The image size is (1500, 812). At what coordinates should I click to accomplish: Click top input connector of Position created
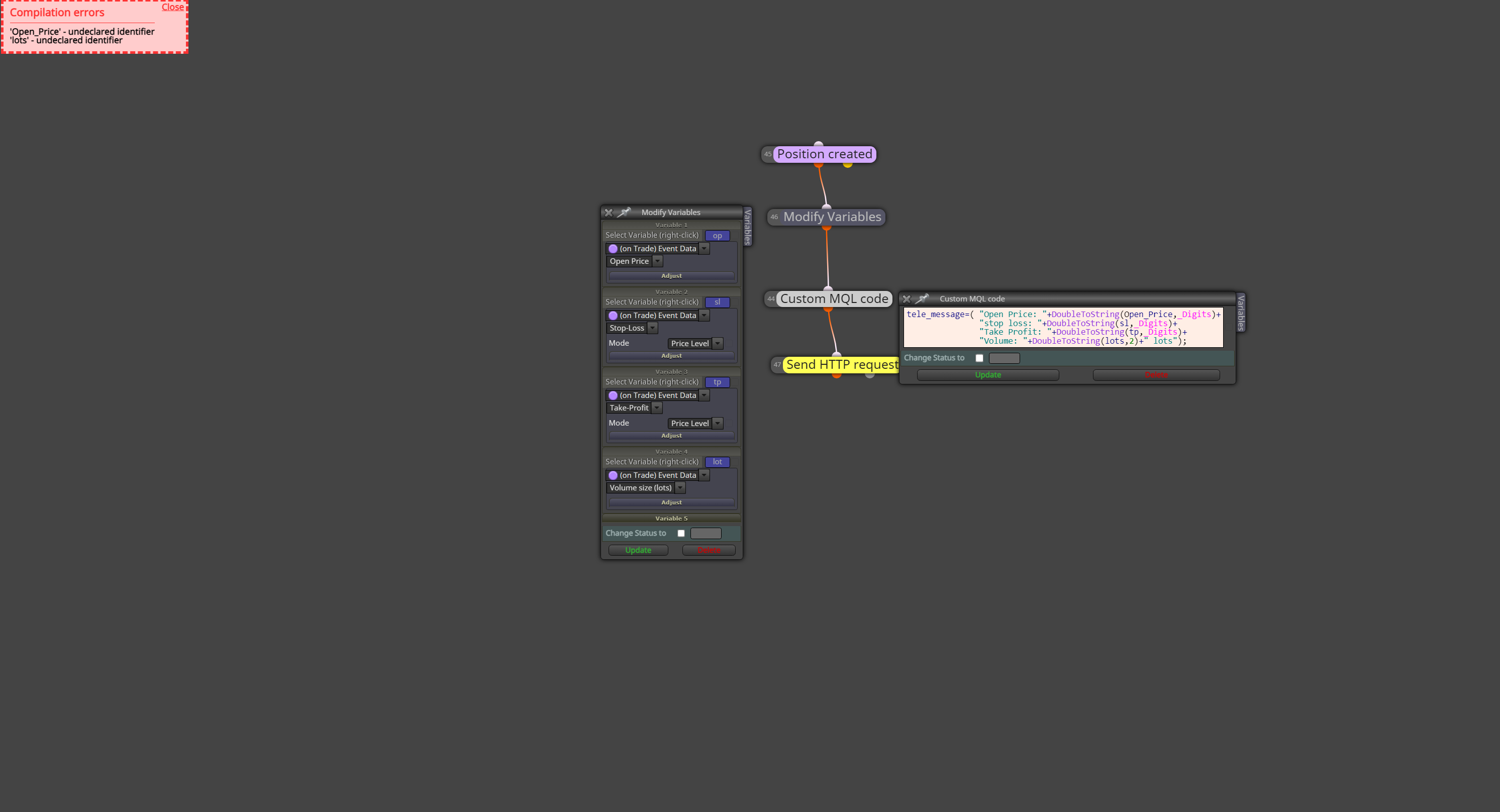click(x=819, y=144)
